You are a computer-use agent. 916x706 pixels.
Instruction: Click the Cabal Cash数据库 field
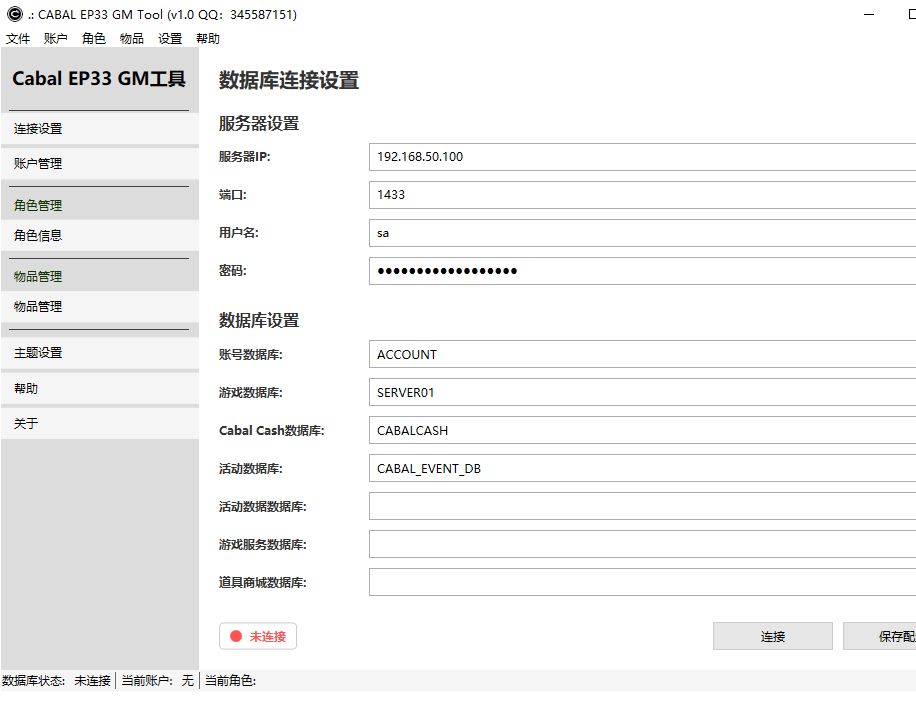point(643,430)
